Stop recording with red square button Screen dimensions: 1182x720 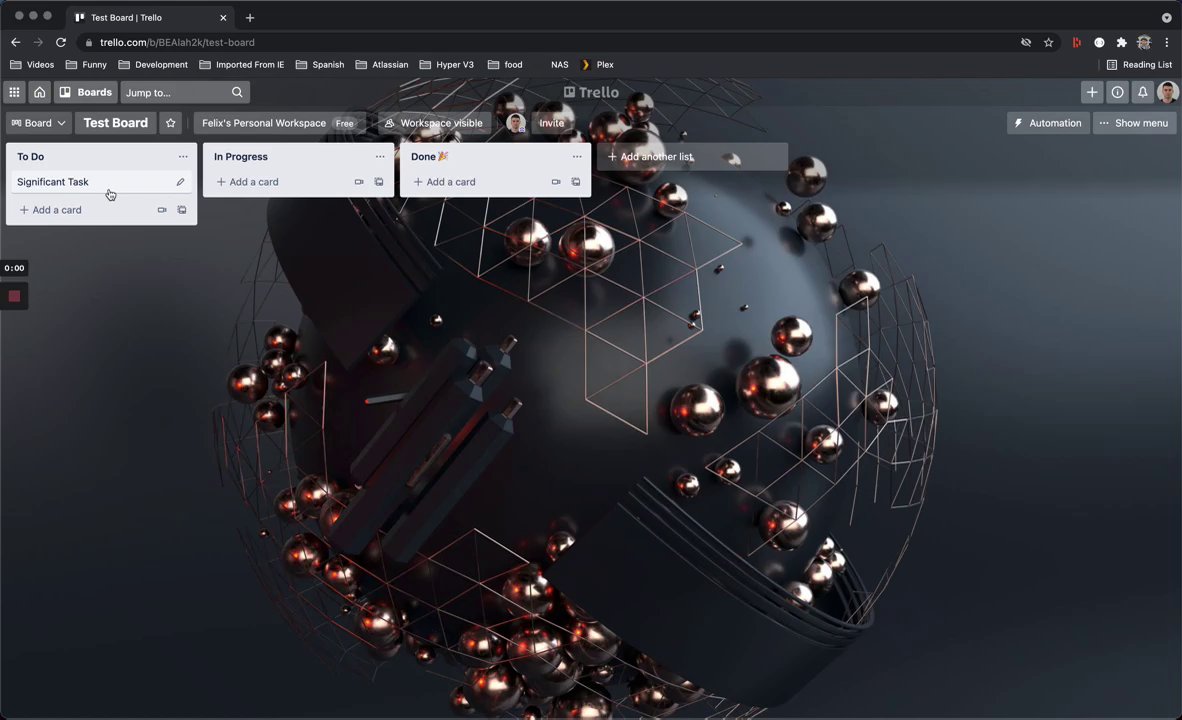point(14,296)
